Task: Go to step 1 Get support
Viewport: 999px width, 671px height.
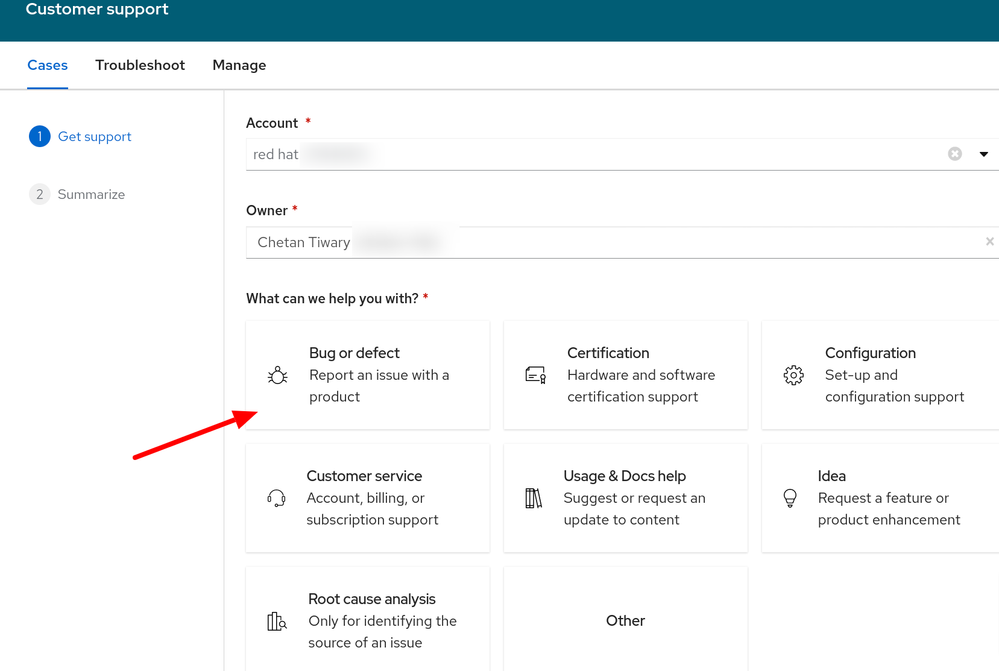Action: click(94, 136)
